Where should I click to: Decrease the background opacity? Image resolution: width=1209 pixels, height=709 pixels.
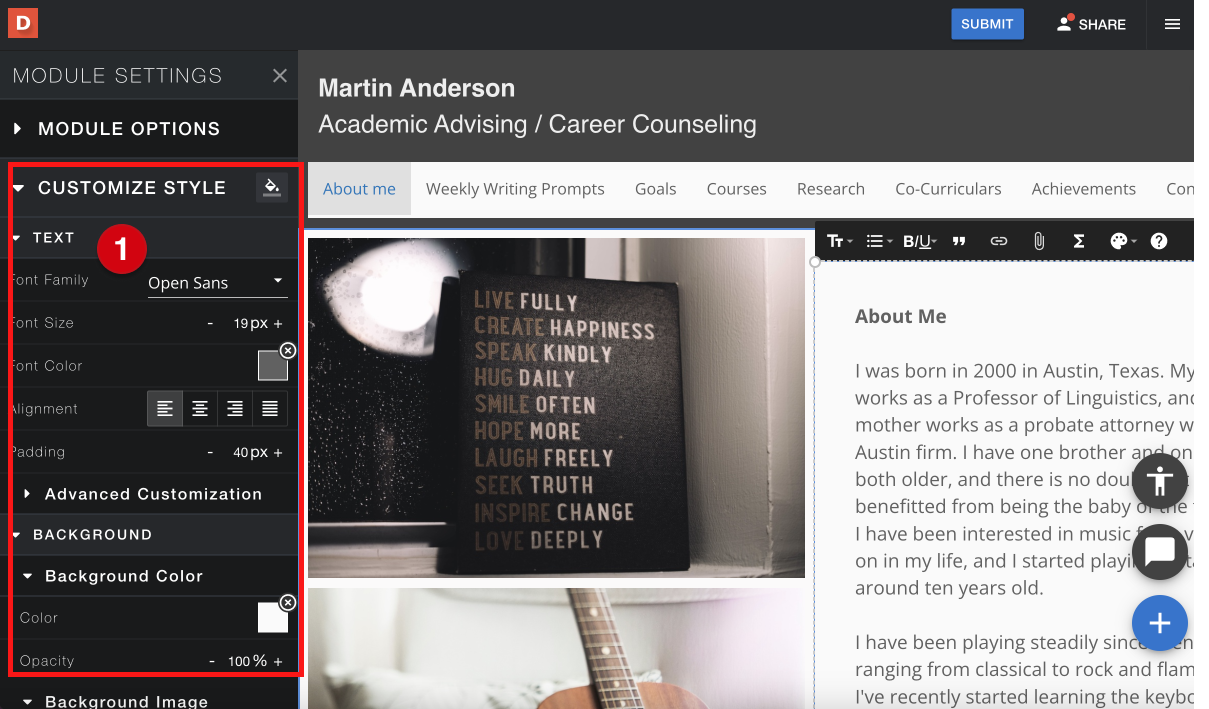[x=211, y=662]
